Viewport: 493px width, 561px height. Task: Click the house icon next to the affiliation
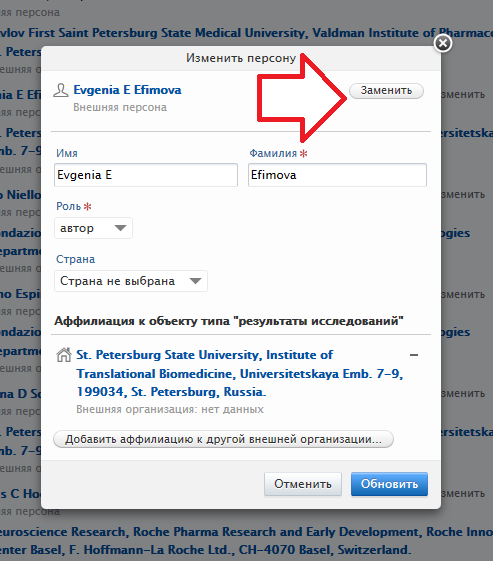(x=64, y=355)
